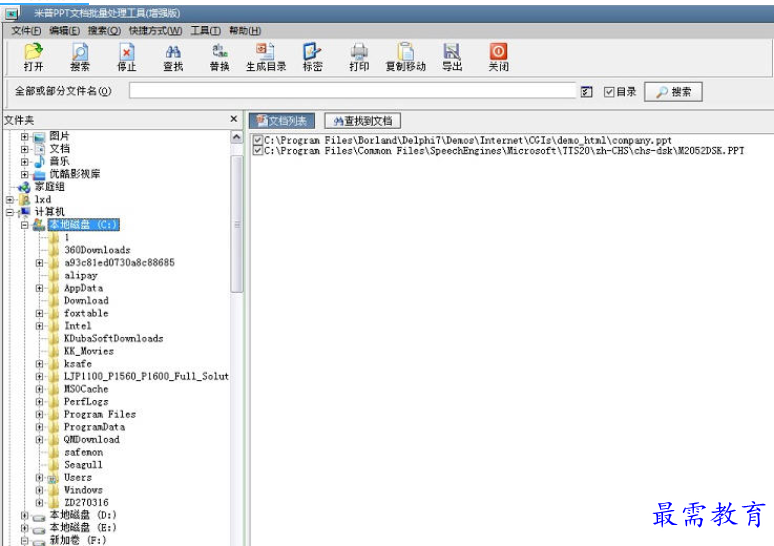
Task: Uncheck the M2052DSK.PPT file checkbox
Action: click(257, 151)
